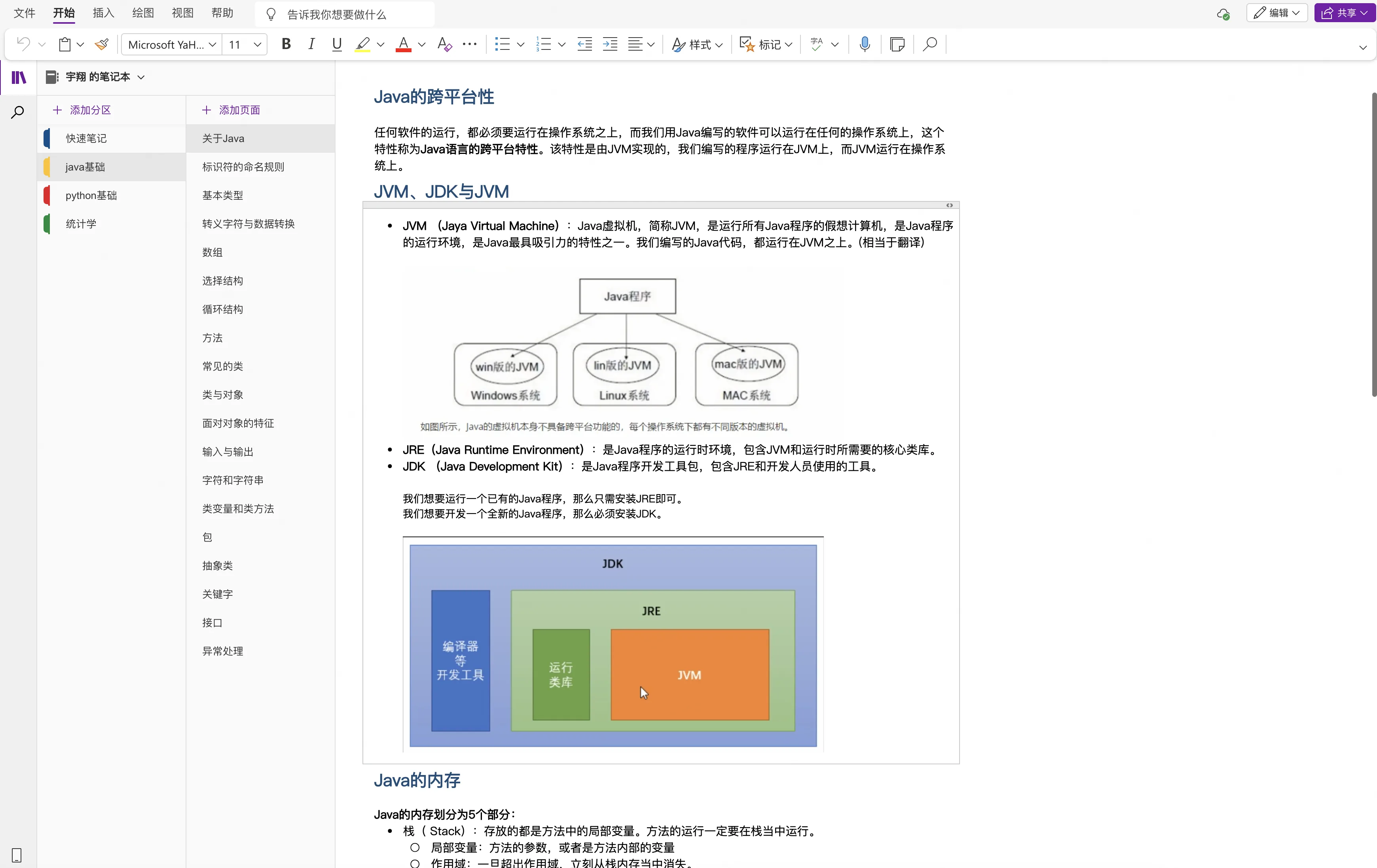The image size is (1377, 868).
Task: Apply the yellow highlight color
Action: coord(362,44)
